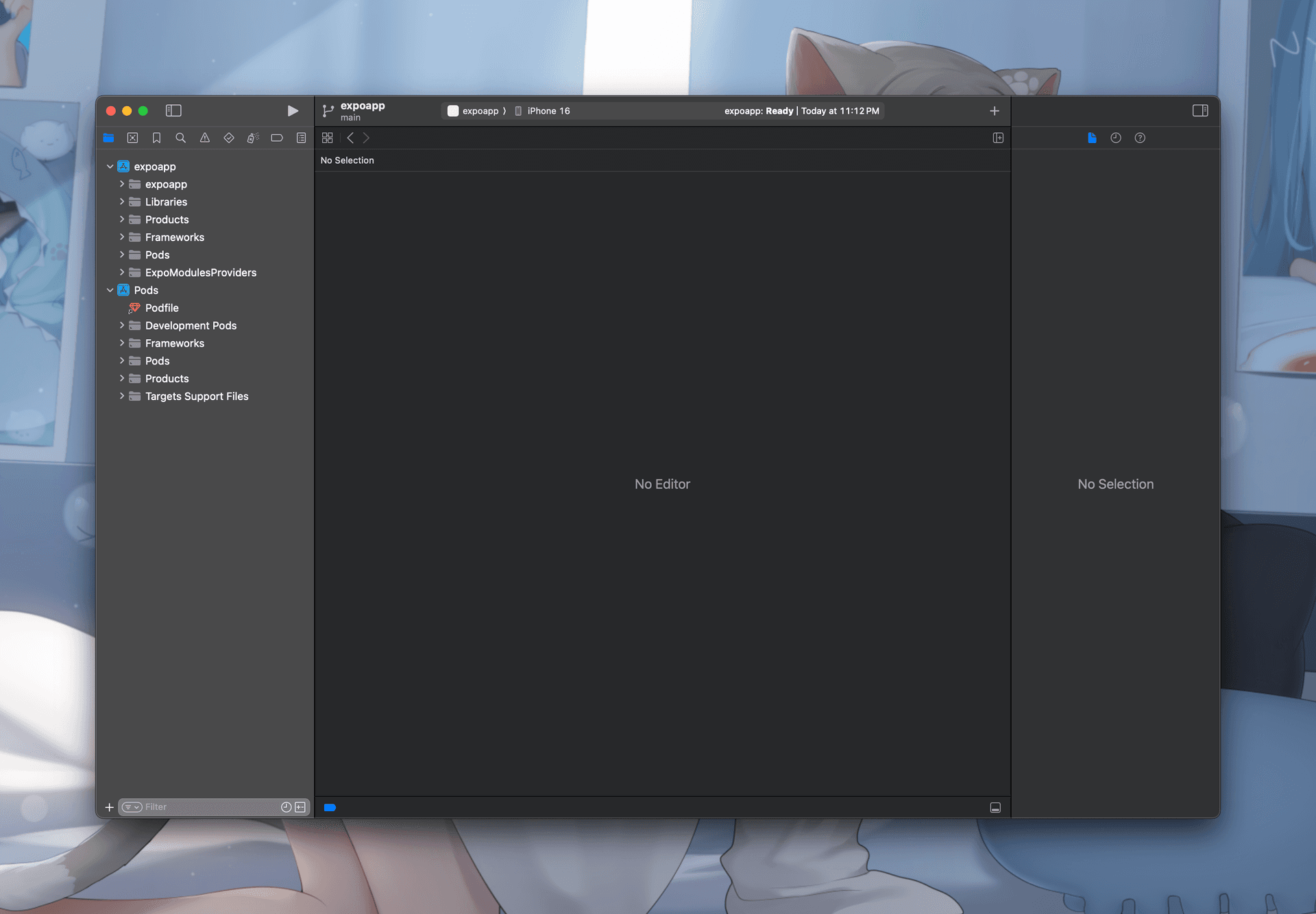This screenshot has height=914, width=1316.
Task: Click the expoapp Ready status text
Action: pos(801,111)
